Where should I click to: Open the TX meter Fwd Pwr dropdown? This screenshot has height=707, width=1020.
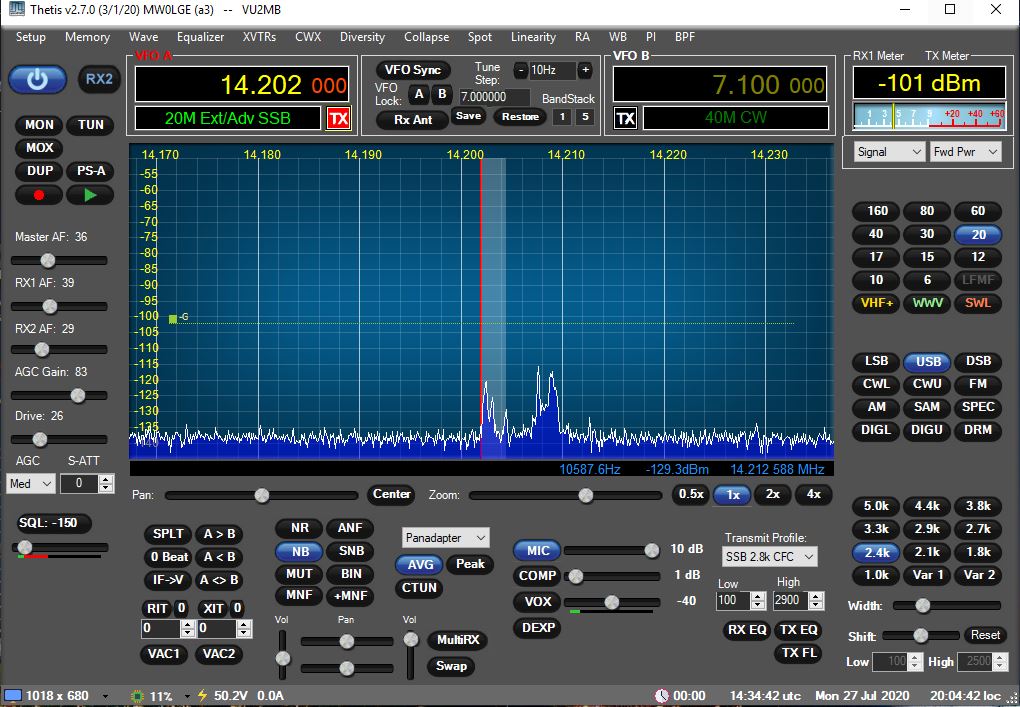coord(965,152)
